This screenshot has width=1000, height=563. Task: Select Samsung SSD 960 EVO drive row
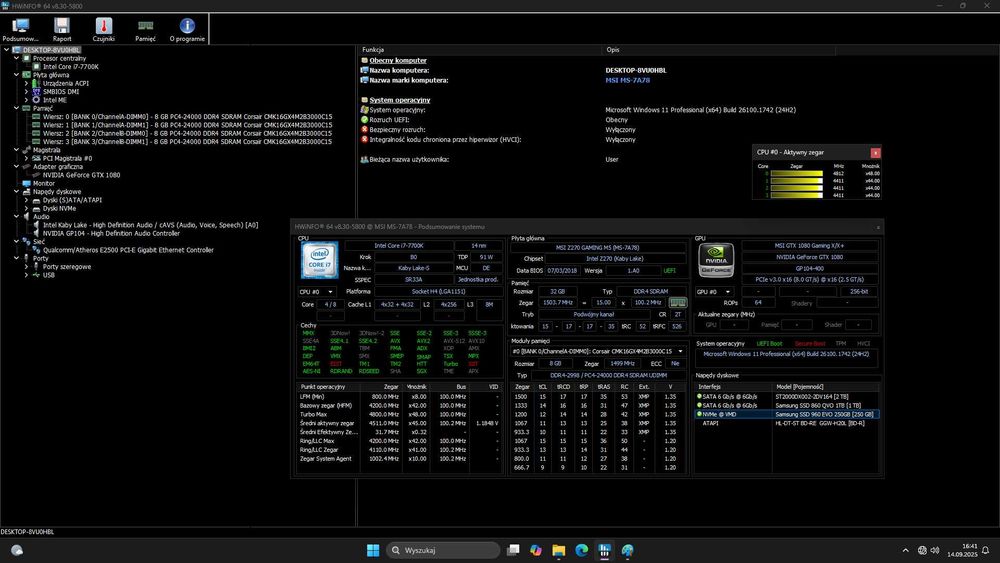(x=824, y=414)
